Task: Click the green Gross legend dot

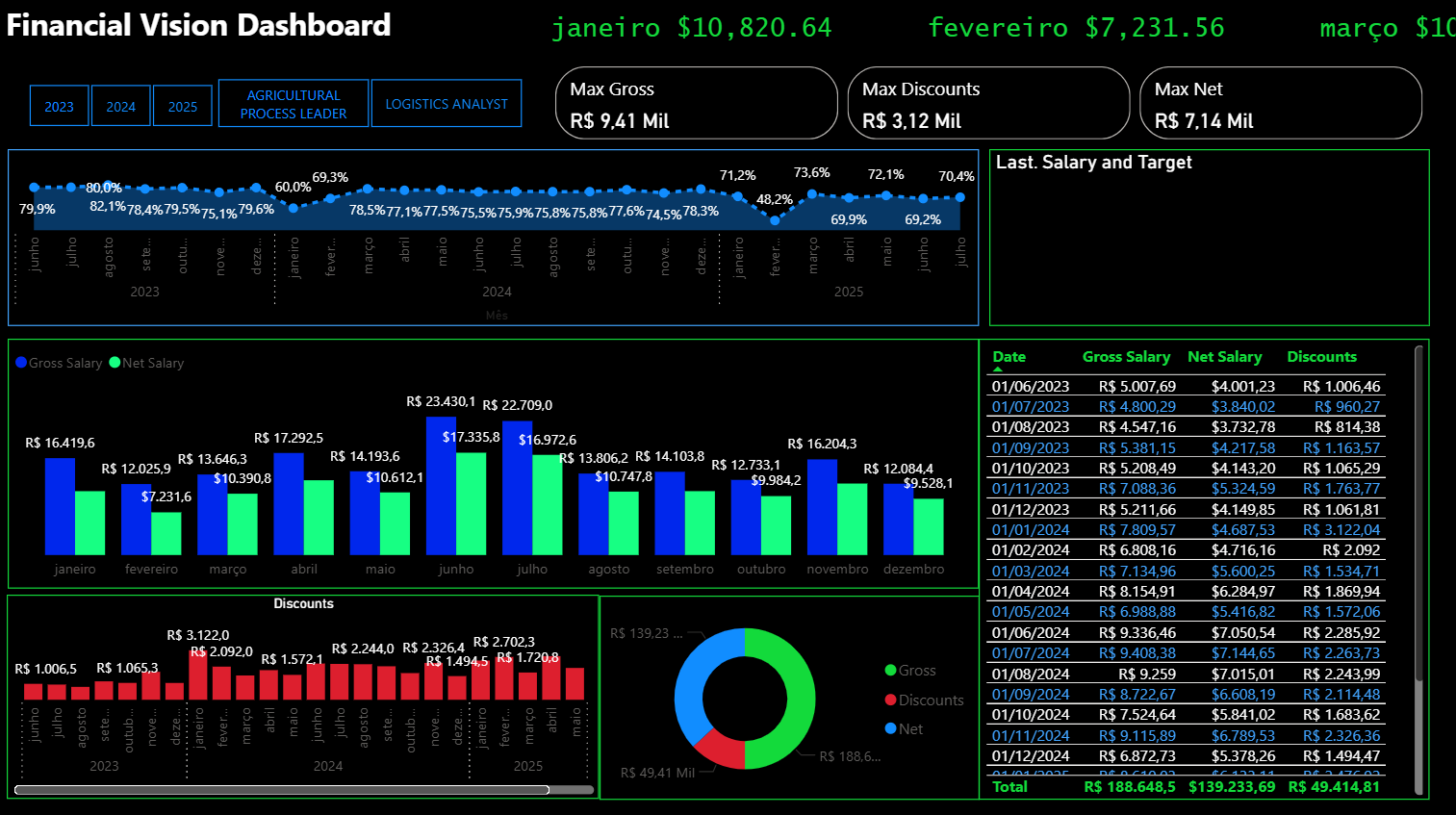Action: tap(888, 670)
